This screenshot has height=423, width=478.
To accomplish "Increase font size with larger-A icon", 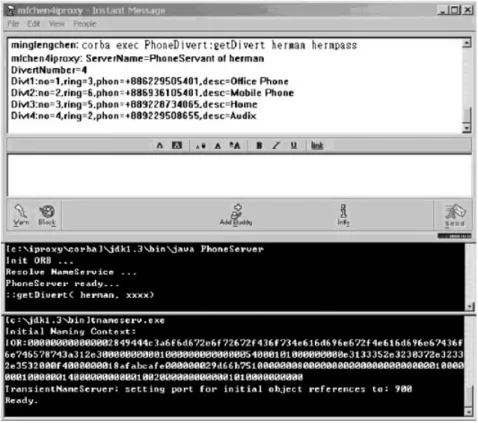I will 235,146.
